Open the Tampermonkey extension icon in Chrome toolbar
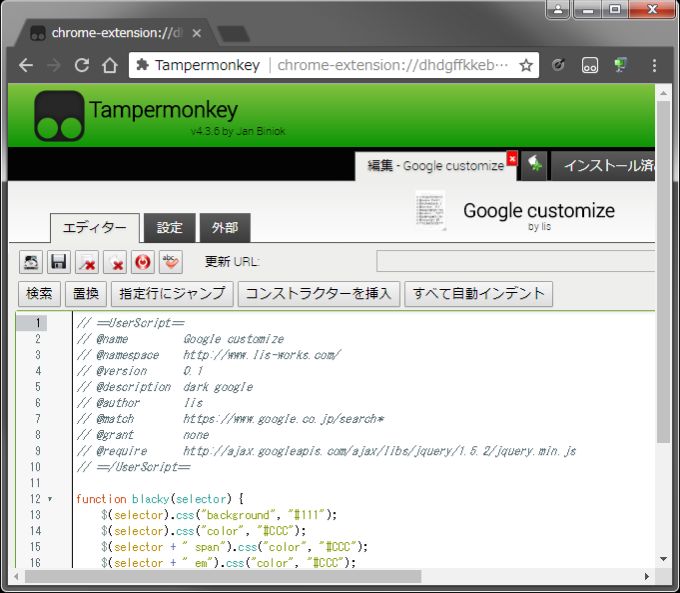 (x=590, y=66)
